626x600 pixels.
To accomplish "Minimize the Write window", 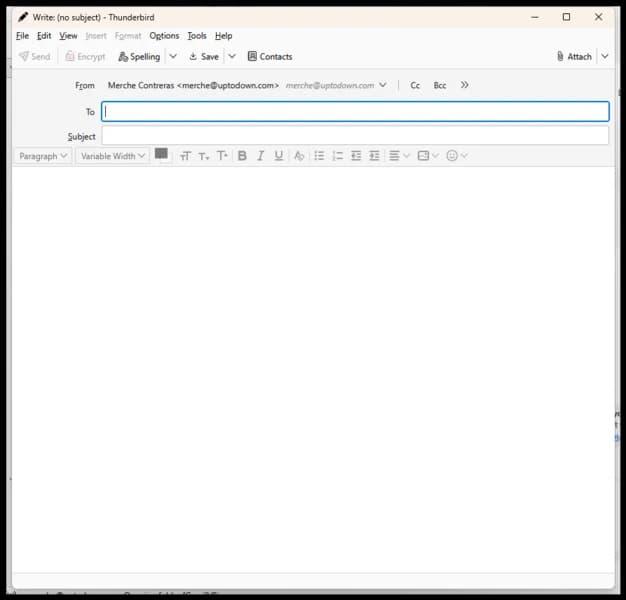I will pyautogui.click(x=535, y=17).
